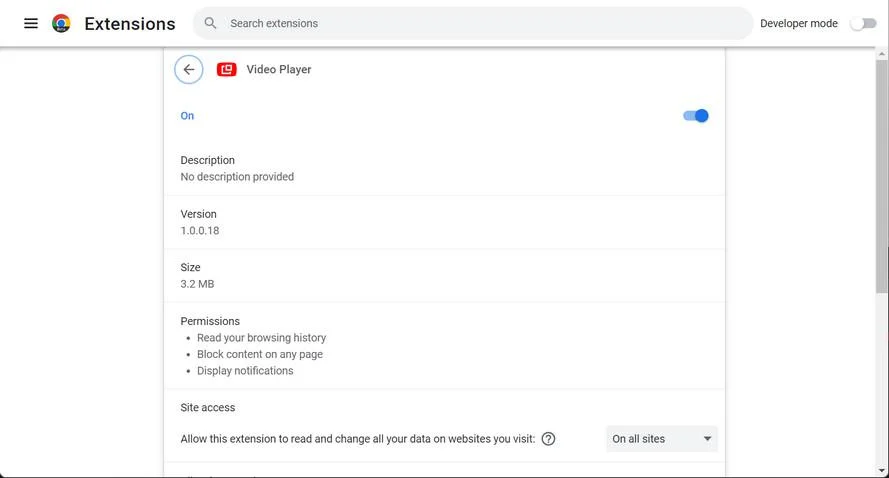Focus the Search extensions field
889x478 pixels.
[473, 23]
